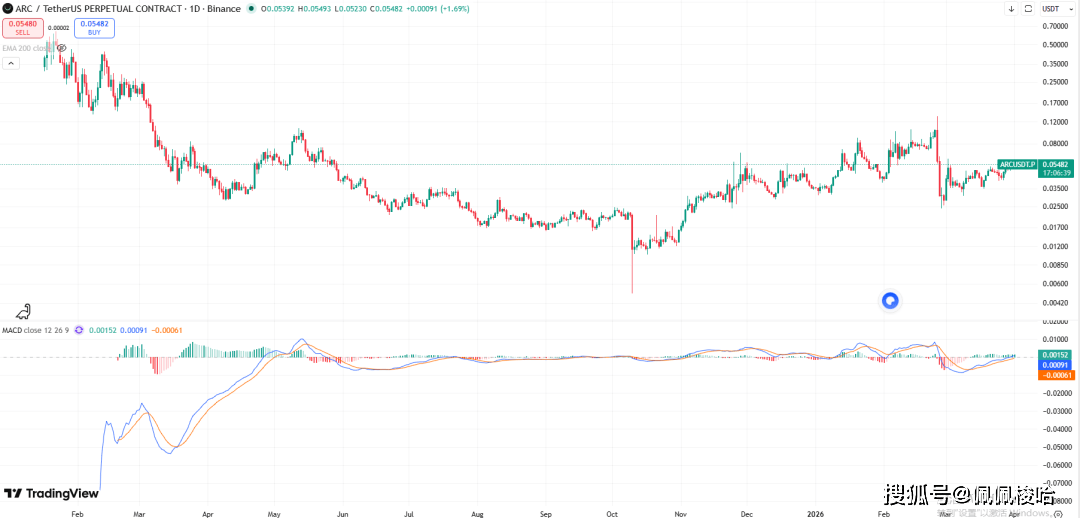This screenshot has height=518, width=1080.
Task: Click the blue circular chat bubble icon
Action: tap(889, 300)
